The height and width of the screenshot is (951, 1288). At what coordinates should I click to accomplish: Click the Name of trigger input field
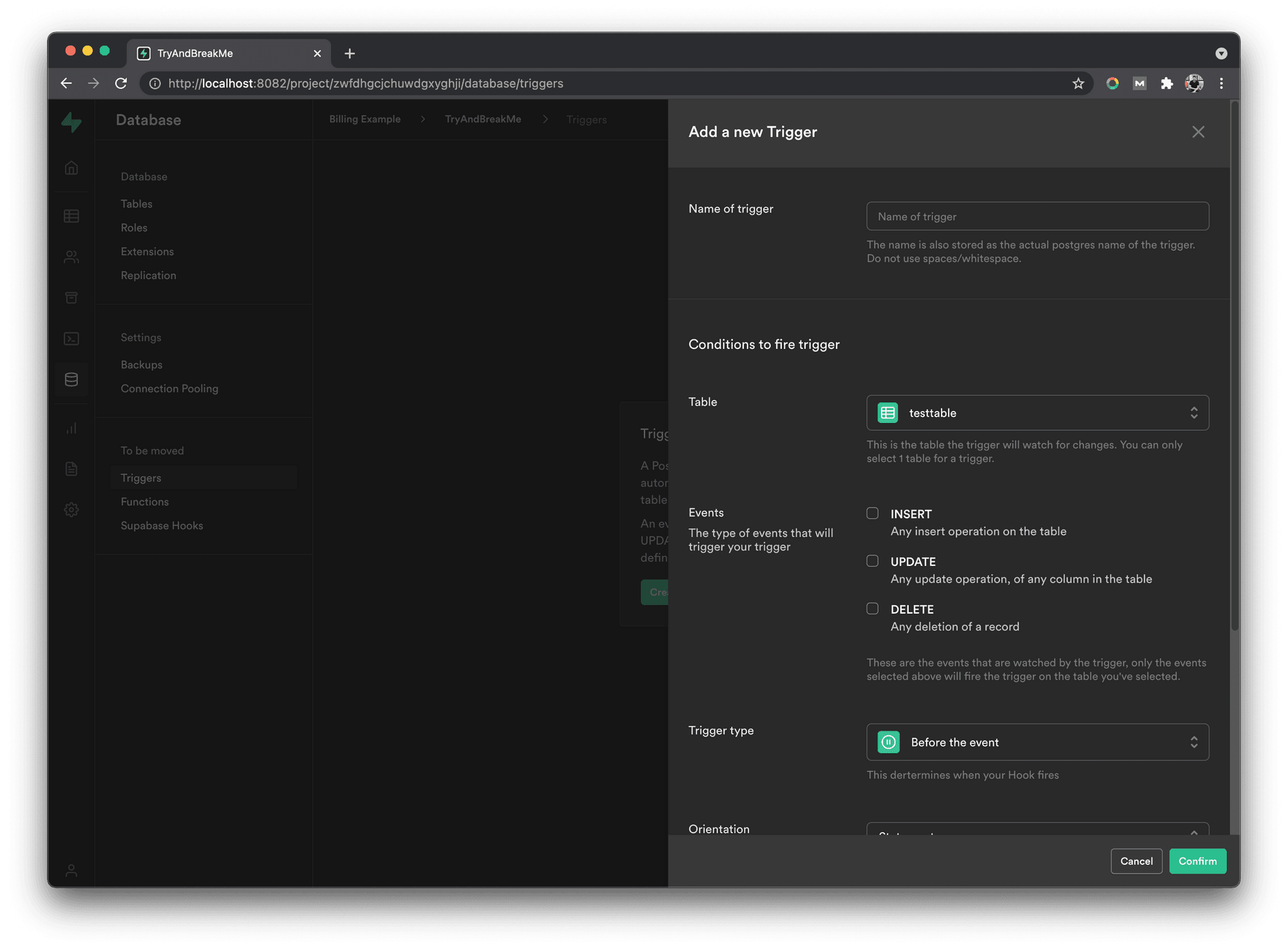pyautogui.click(x=1037, y=216)
